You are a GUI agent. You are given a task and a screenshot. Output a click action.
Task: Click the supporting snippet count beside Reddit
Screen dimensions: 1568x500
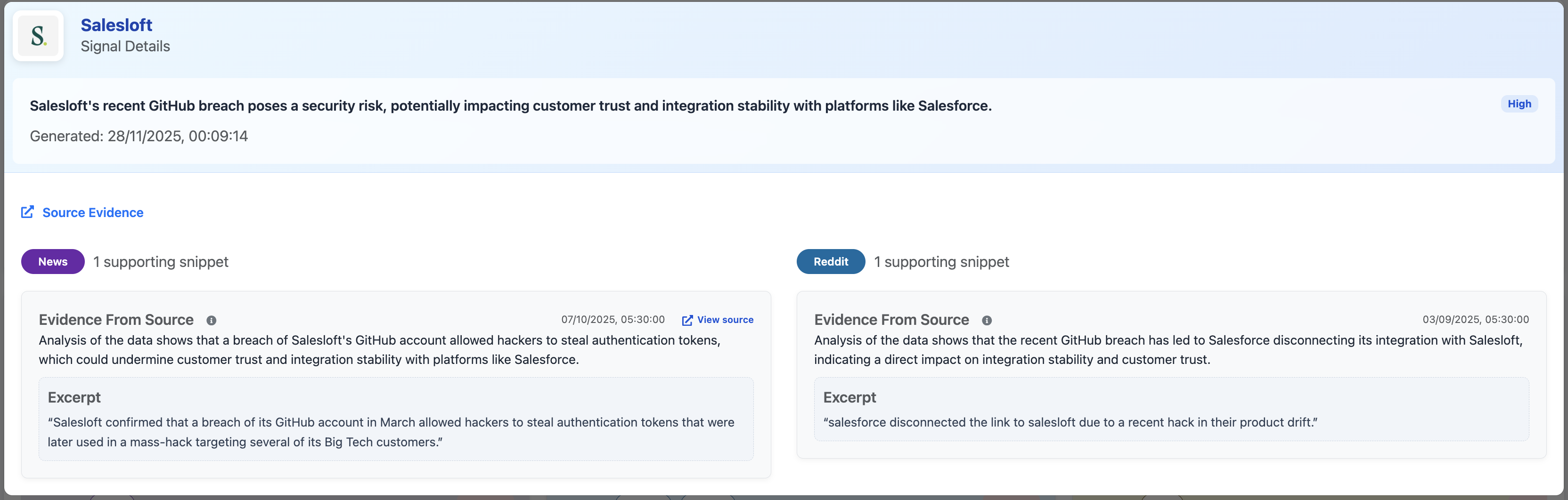coord(941,262)
